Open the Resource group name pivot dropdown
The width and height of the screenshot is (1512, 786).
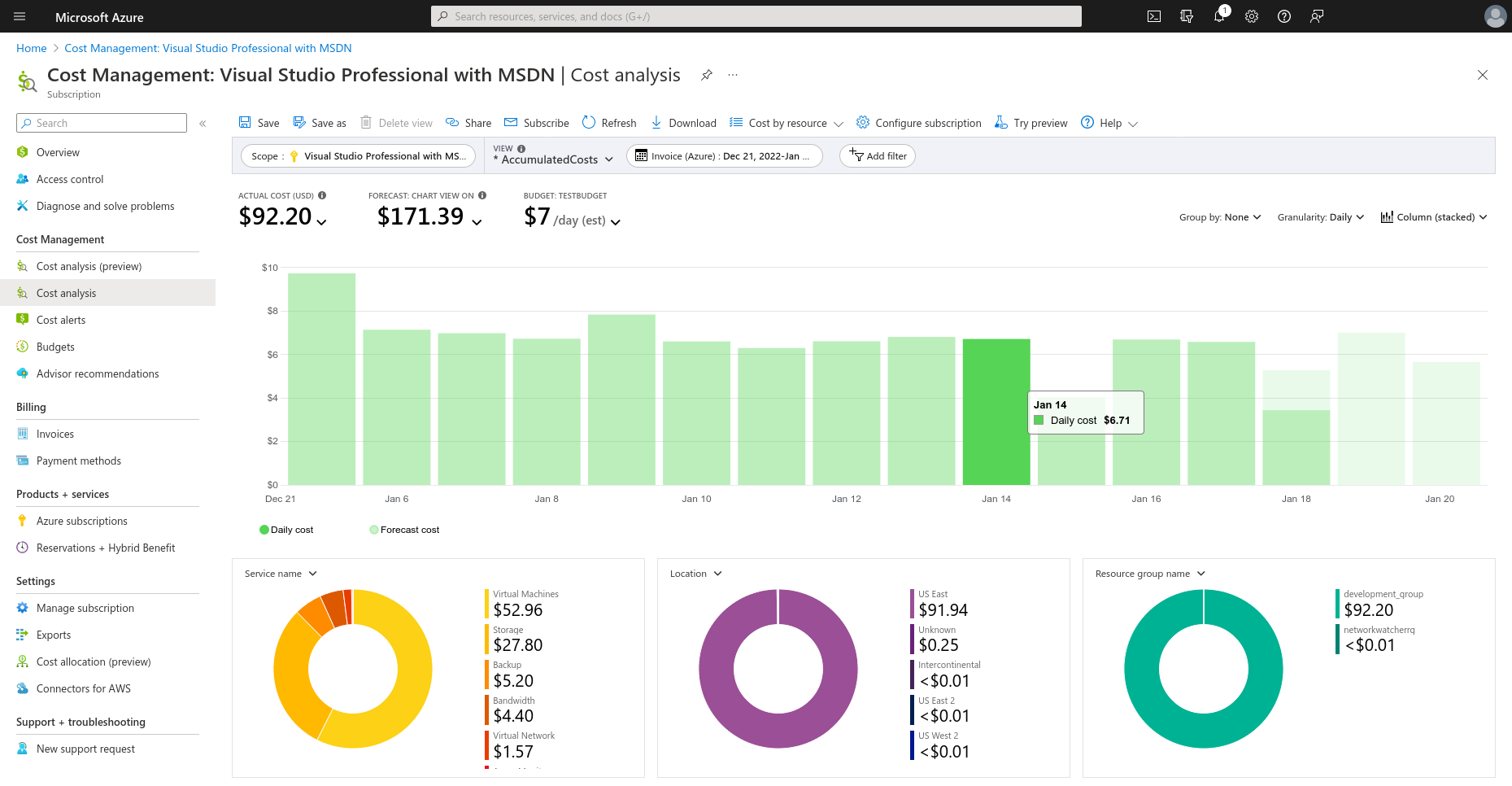pos(1150,574)
